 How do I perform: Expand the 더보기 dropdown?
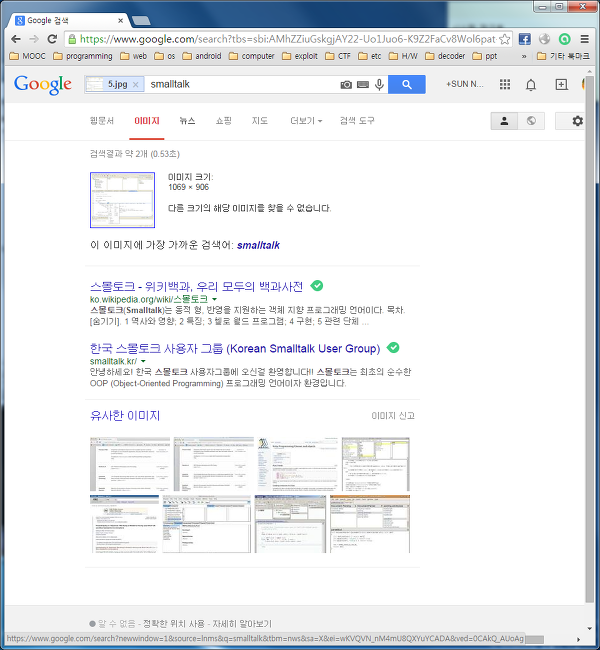(306, 121)
